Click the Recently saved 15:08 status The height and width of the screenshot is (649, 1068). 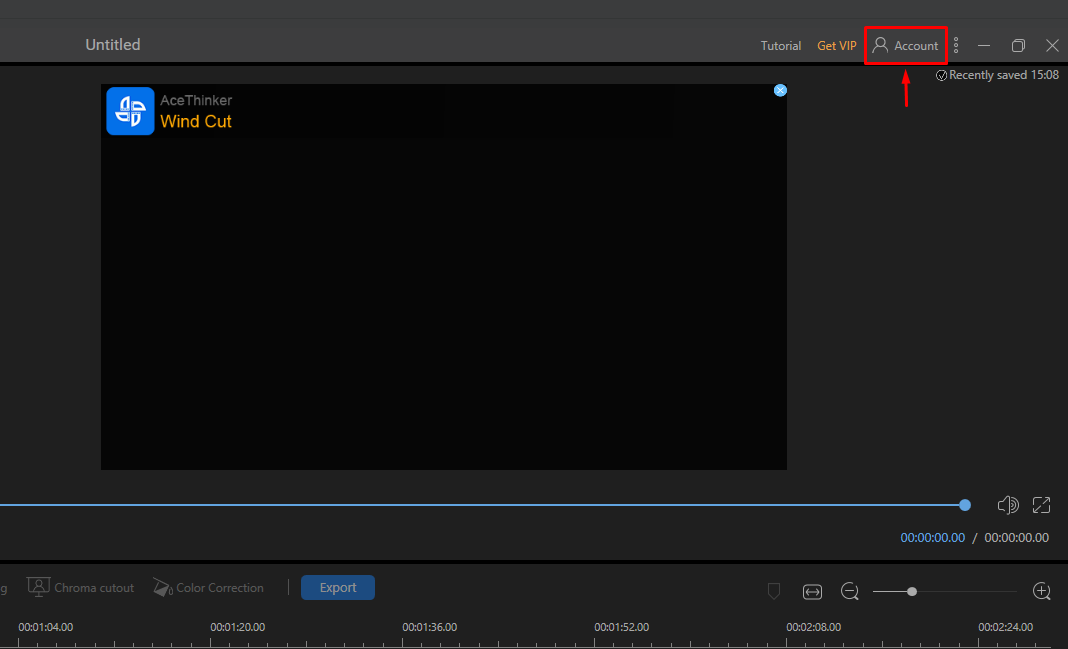click(997, 75)
